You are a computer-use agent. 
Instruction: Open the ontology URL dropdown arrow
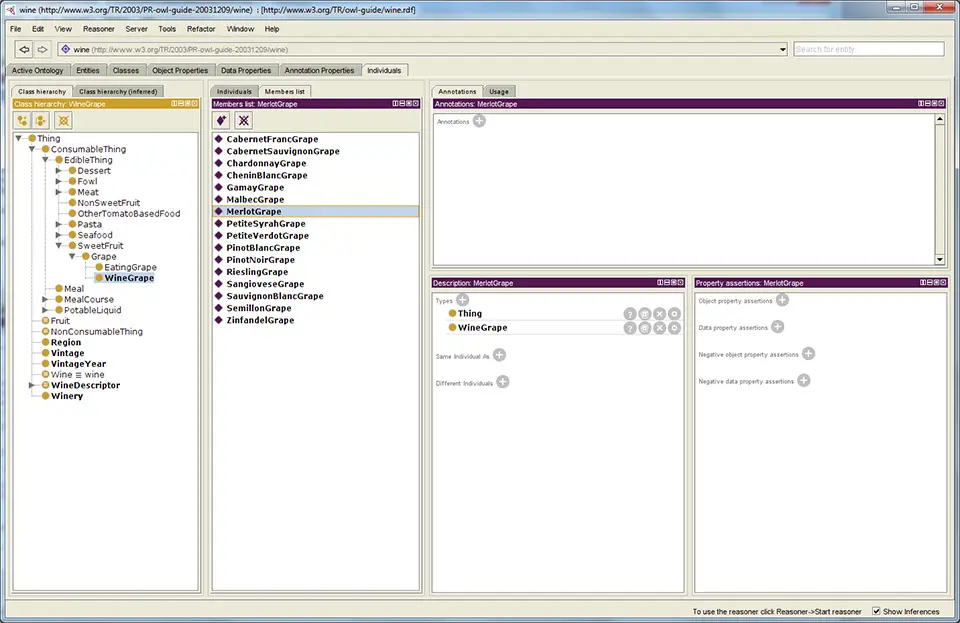tap(782, 49)
